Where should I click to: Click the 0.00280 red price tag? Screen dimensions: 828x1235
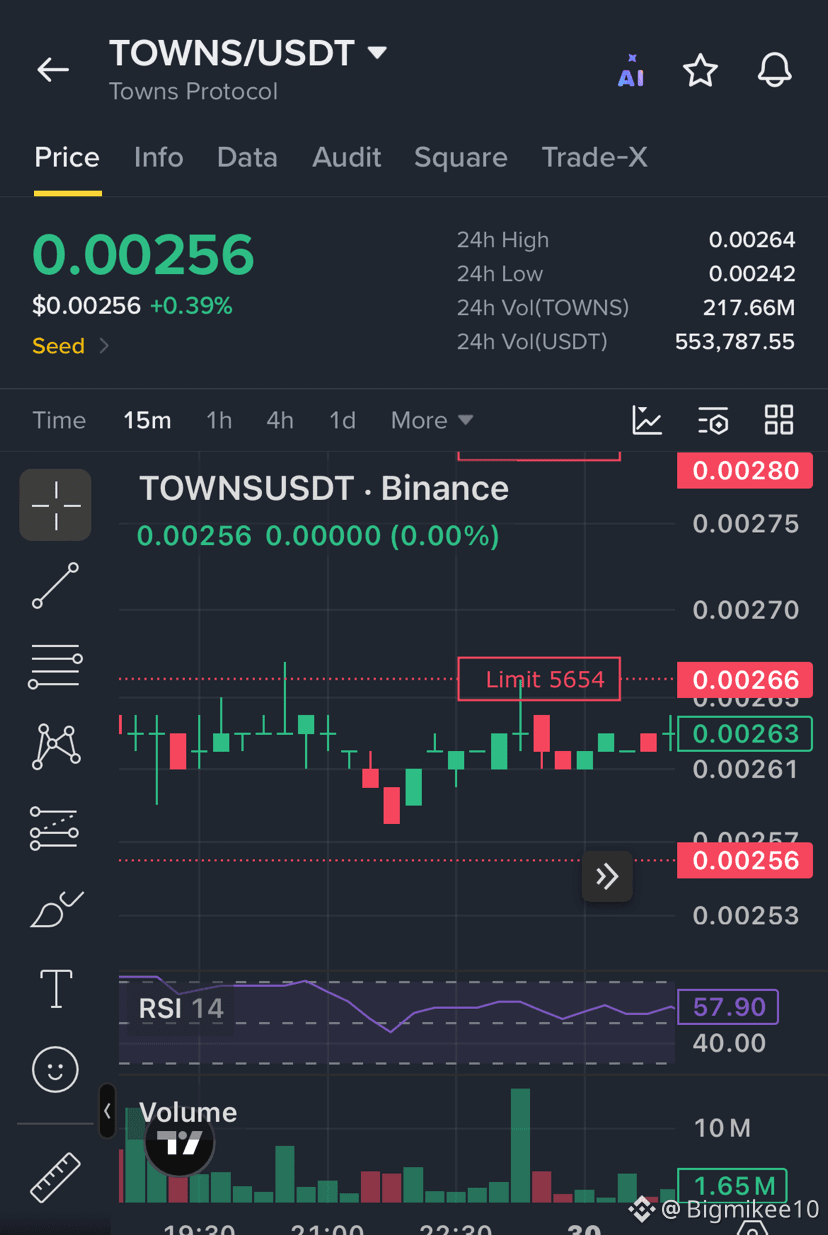(x=745, y=470)
